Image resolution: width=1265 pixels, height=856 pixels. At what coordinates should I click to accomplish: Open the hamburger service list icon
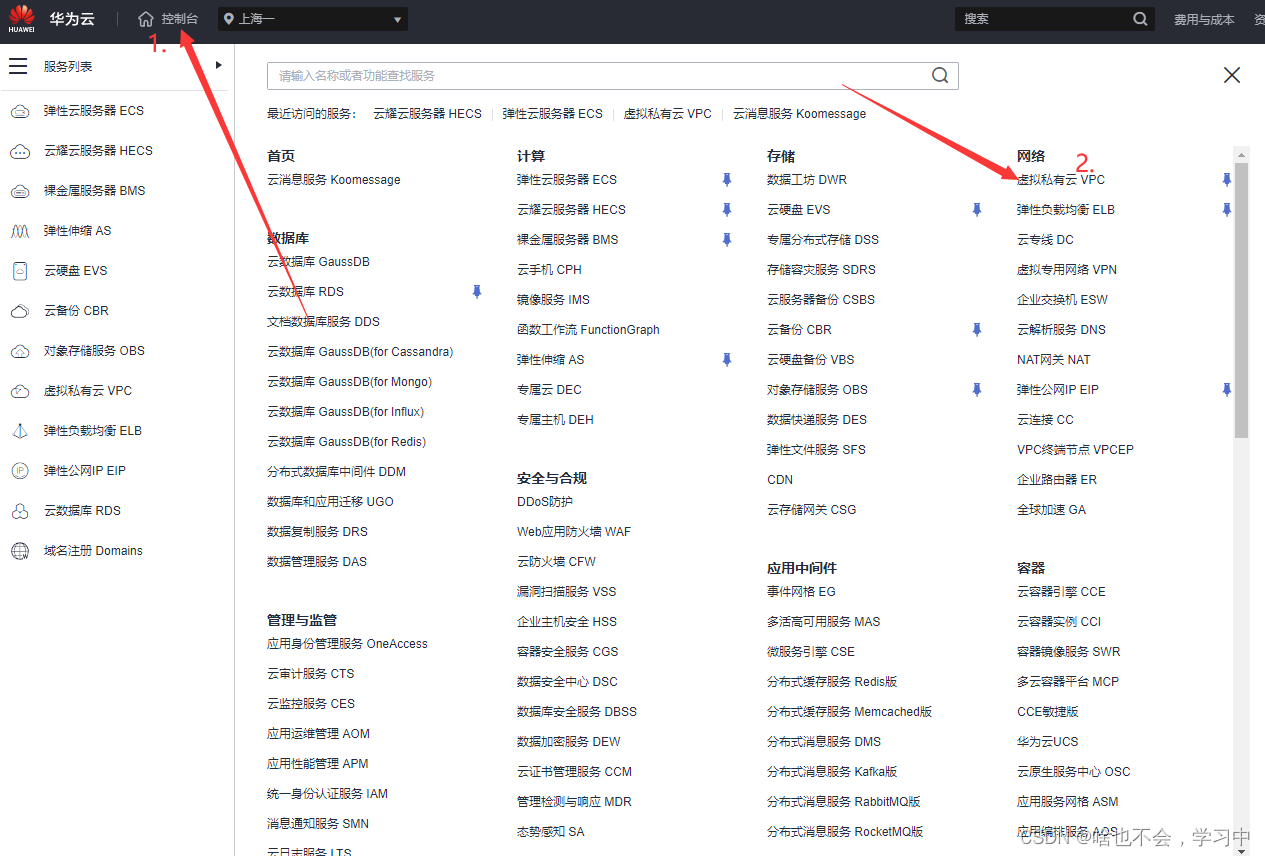click(18, 66)
